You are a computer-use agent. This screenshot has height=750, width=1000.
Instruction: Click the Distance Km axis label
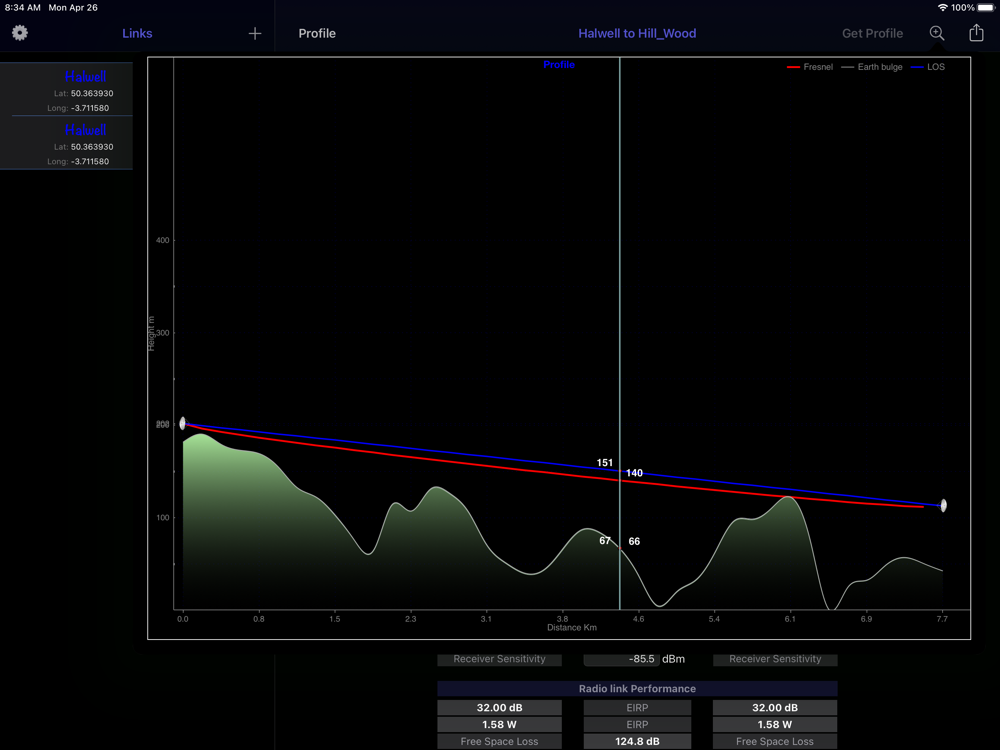click(572, 628)
